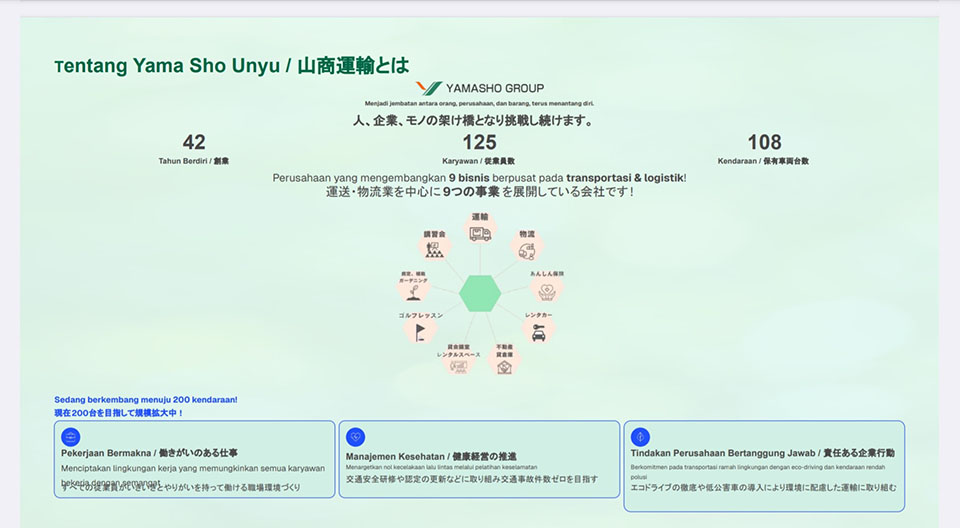Click the briefcase icon in Pekerjaan Bermakna card
The width and height of the screenshot is (960, 528).
(71, 437)
